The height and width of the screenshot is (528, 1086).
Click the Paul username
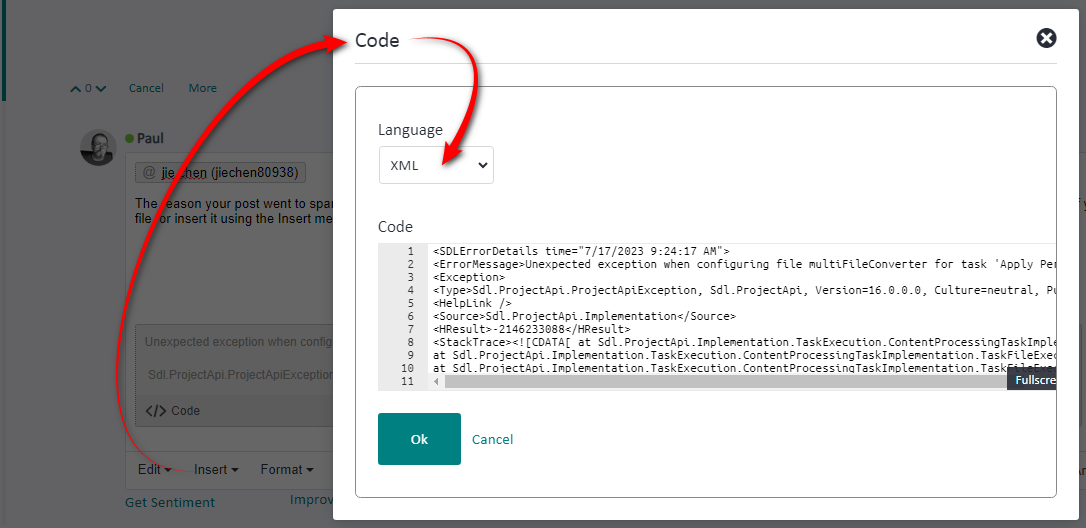pyautogui.click(x=150, y=139)
